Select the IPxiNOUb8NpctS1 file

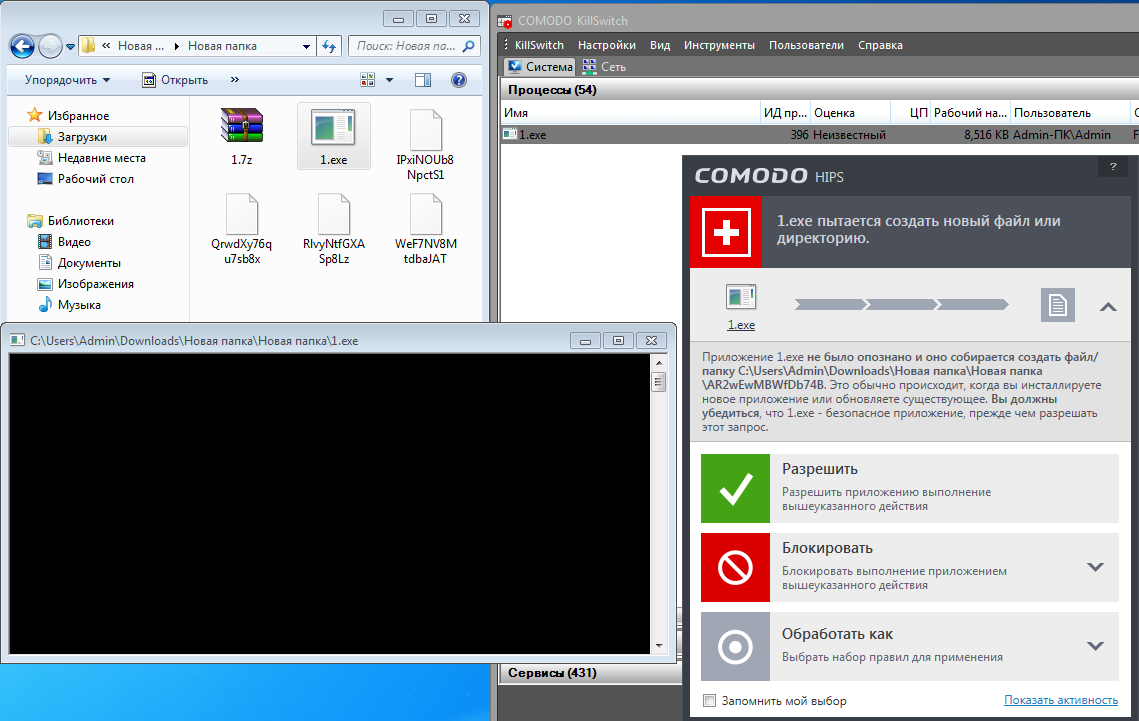[x=425, y=144]
